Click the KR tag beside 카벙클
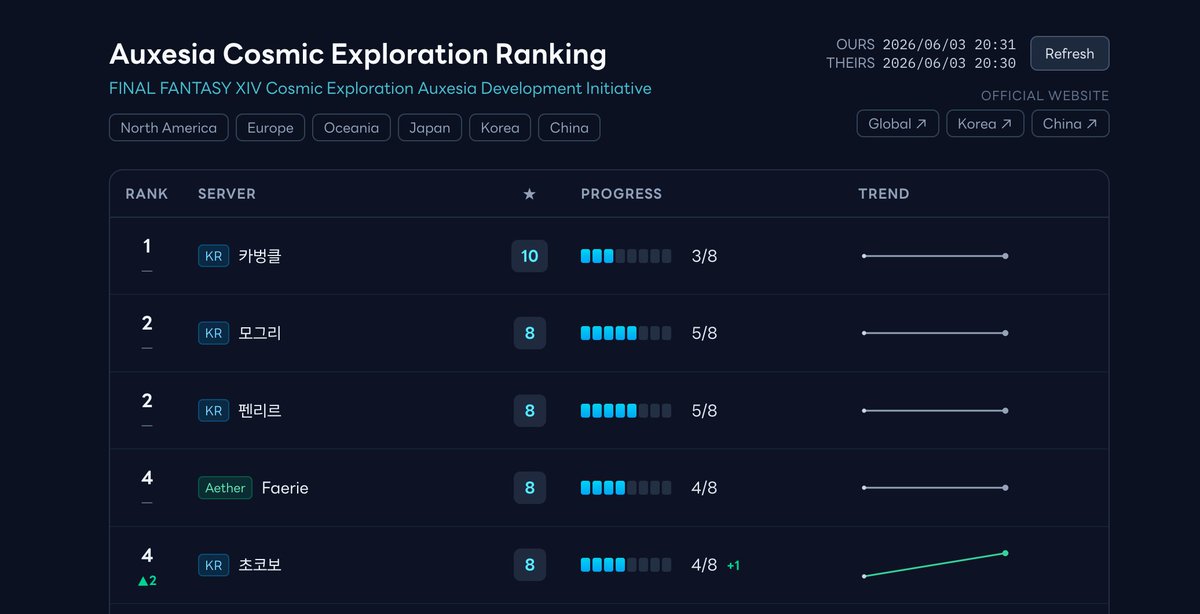Viewport: 1200px width, 614px height. (213, 256)
